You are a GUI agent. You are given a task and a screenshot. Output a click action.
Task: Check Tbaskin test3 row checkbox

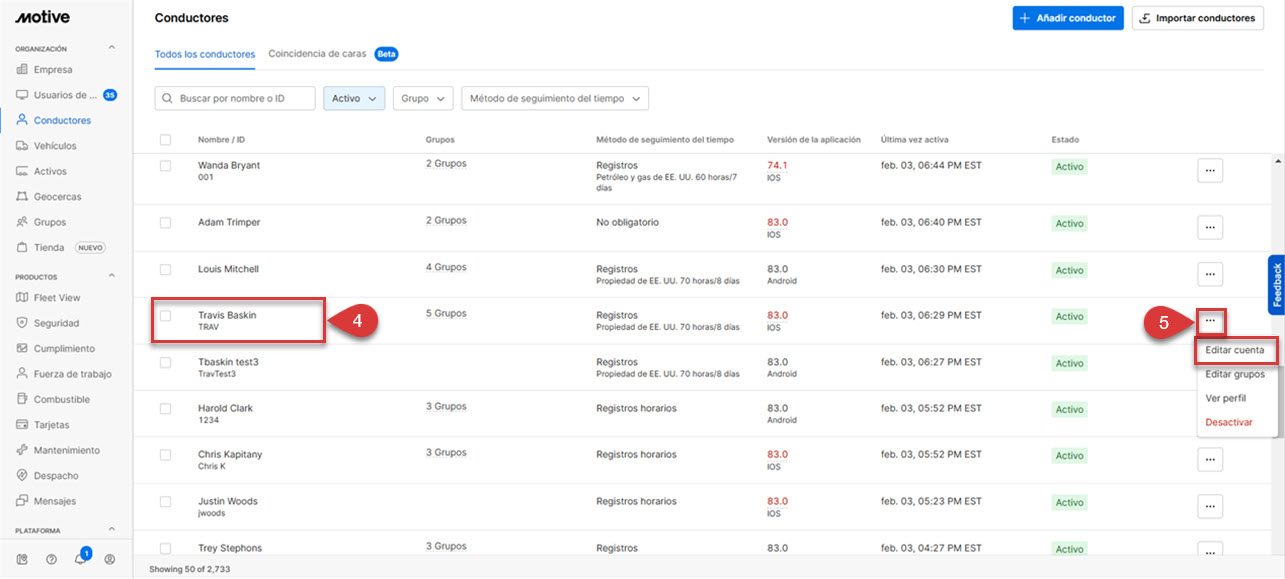[165, 362]
